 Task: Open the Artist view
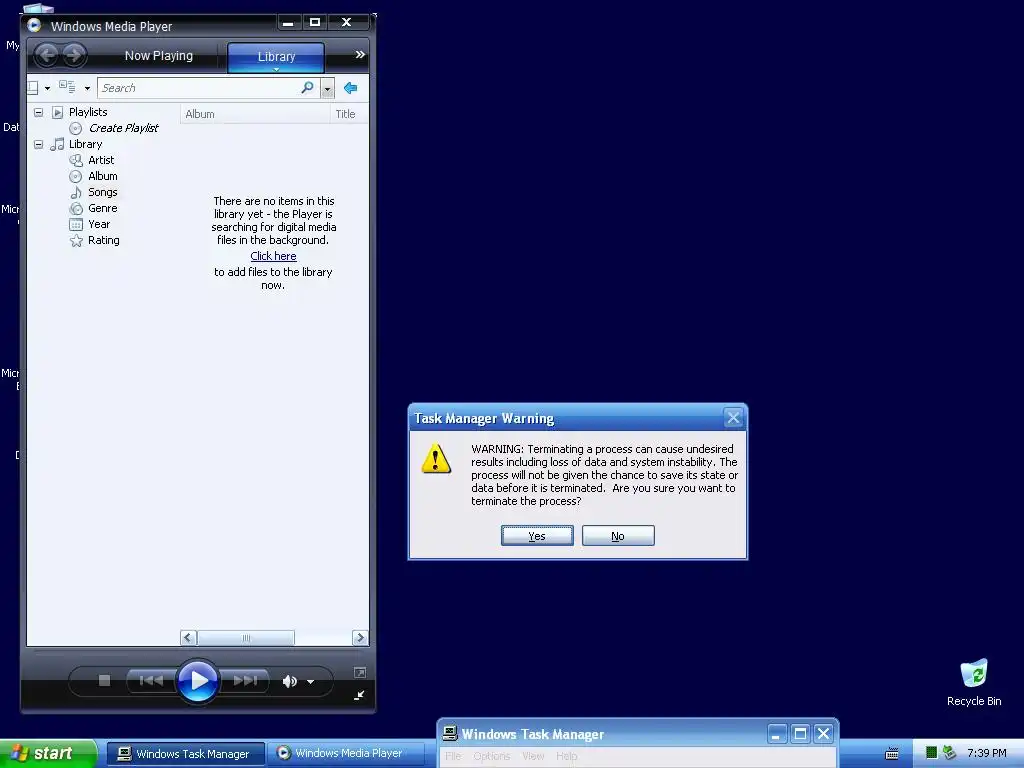(101, 160)
